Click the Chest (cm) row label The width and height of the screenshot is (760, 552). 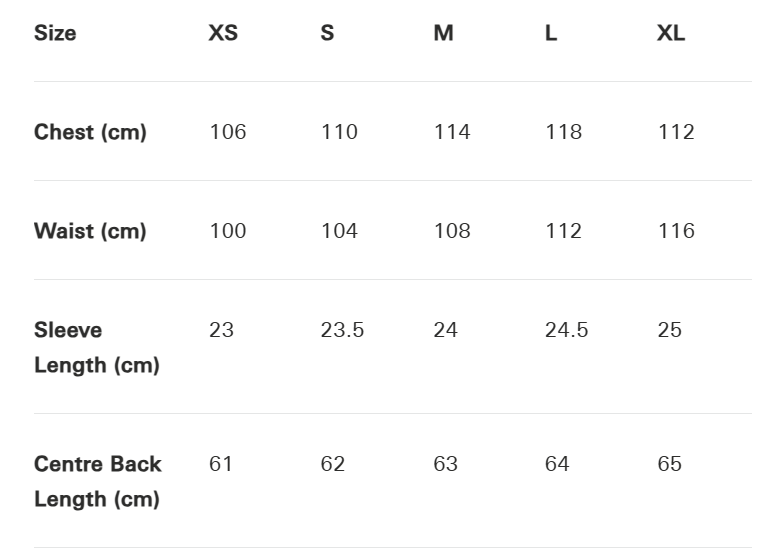[90, 132]
